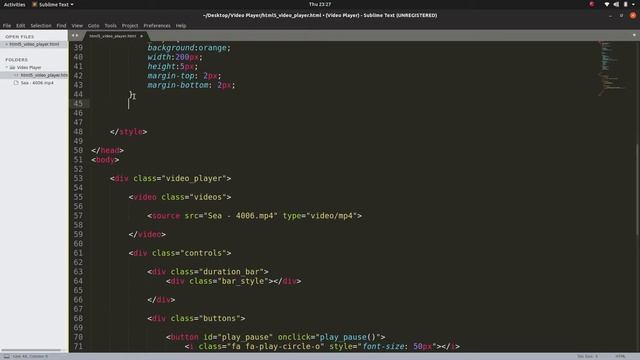This screenshot has width=640, height=360.
Task: Open the Preferences menu
Action: pyautogui.click(x=157, y=25)
